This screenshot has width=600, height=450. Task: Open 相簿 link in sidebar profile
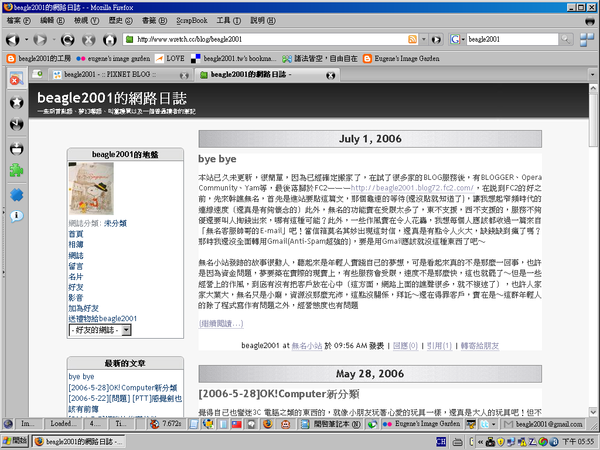point(76,245)
